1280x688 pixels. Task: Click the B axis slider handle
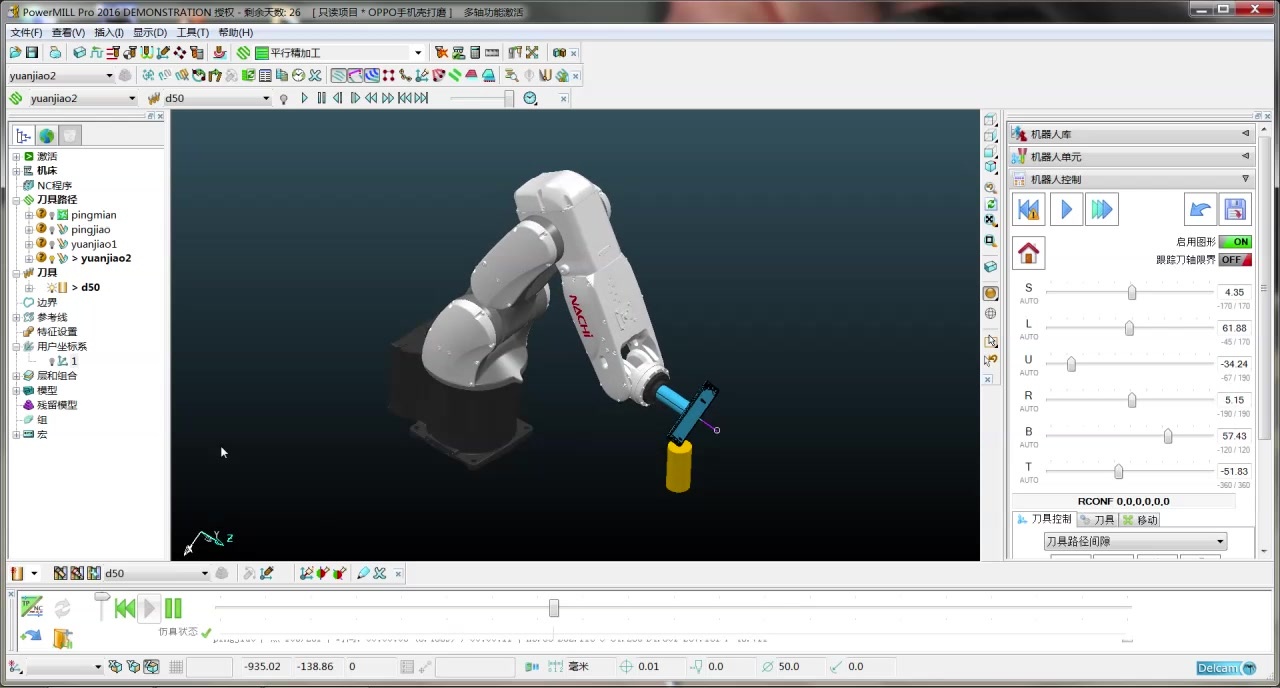click(x=1168, y=436)
